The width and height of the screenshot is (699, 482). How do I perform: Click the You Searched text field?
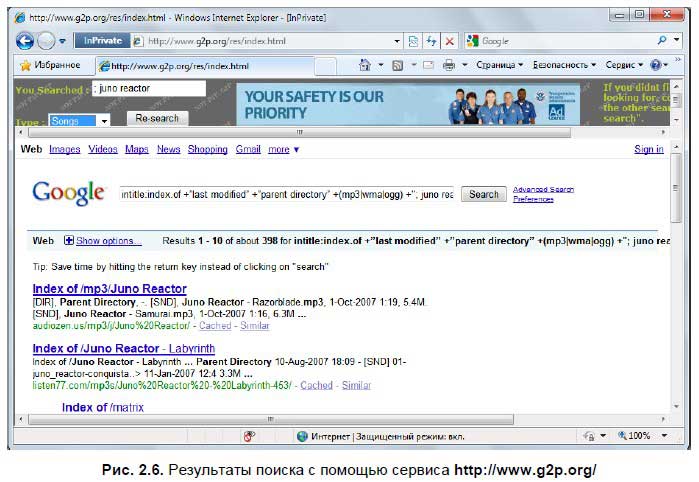pos(149,88)
